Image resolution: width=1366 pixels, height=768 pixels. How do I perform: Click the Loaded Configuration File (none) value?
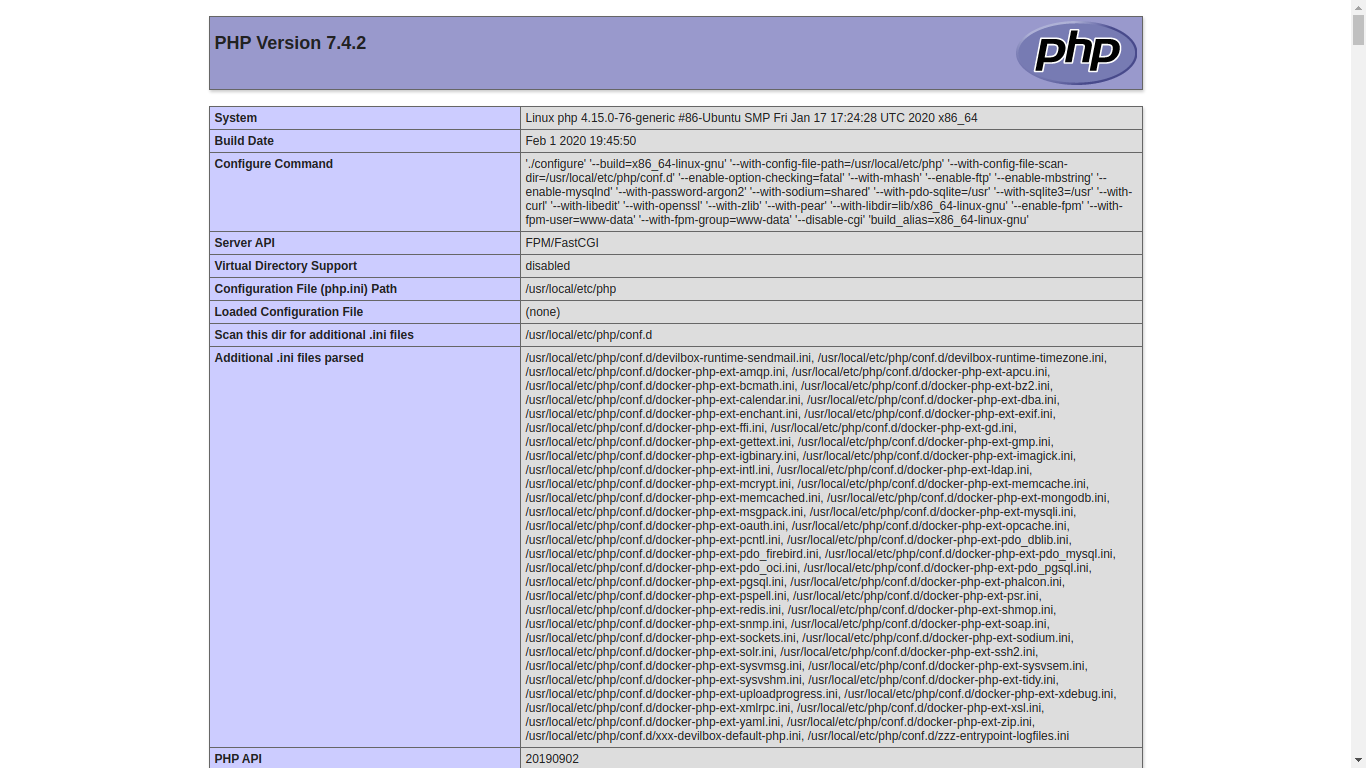point(541,312)
